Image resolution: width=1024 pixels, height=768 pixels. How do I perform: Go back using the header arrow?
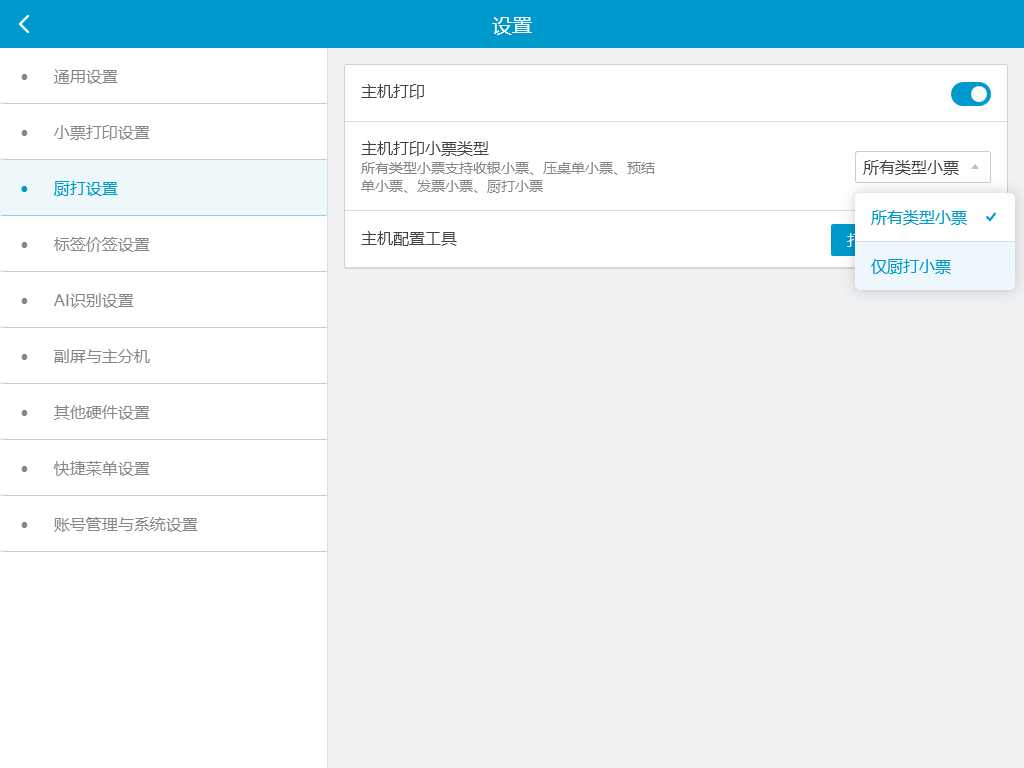(x=24, y=24)
